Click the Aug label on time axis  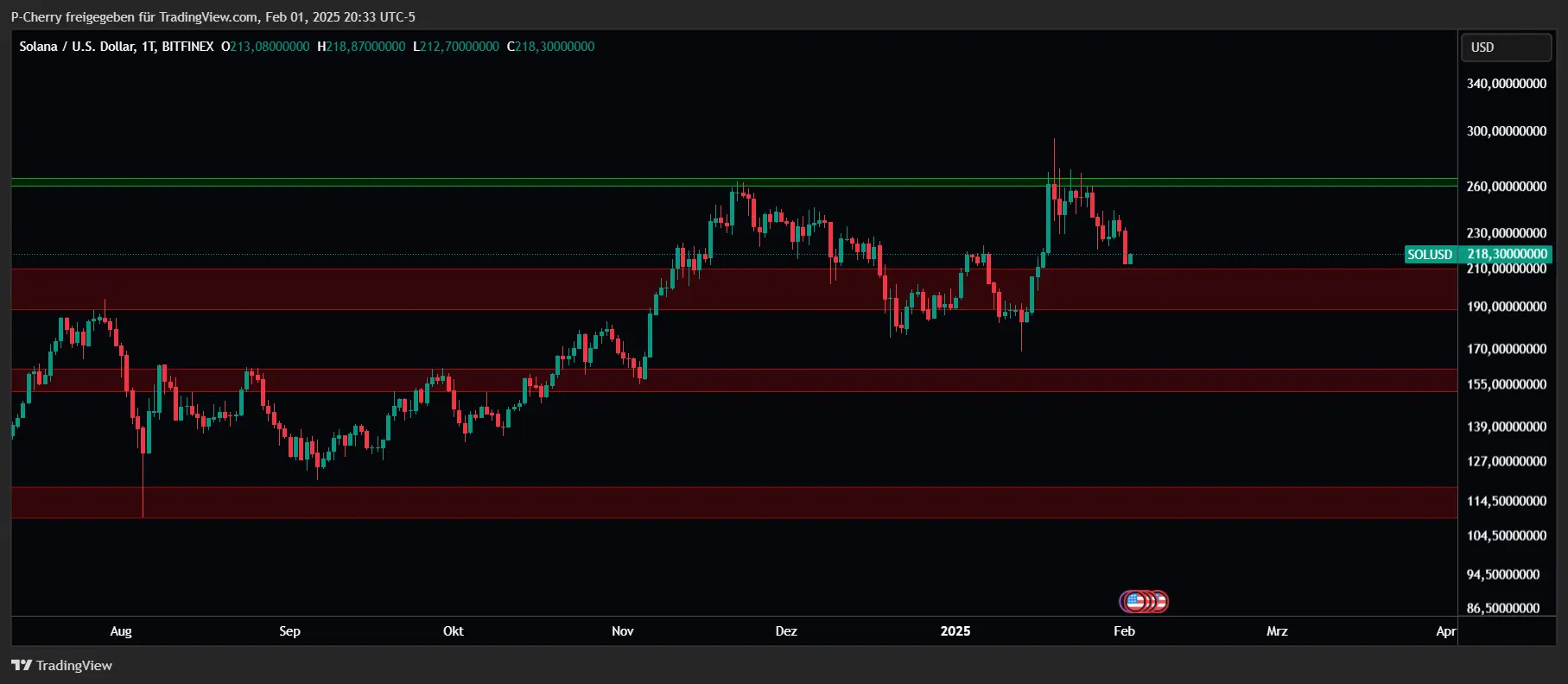pos(121,631)
